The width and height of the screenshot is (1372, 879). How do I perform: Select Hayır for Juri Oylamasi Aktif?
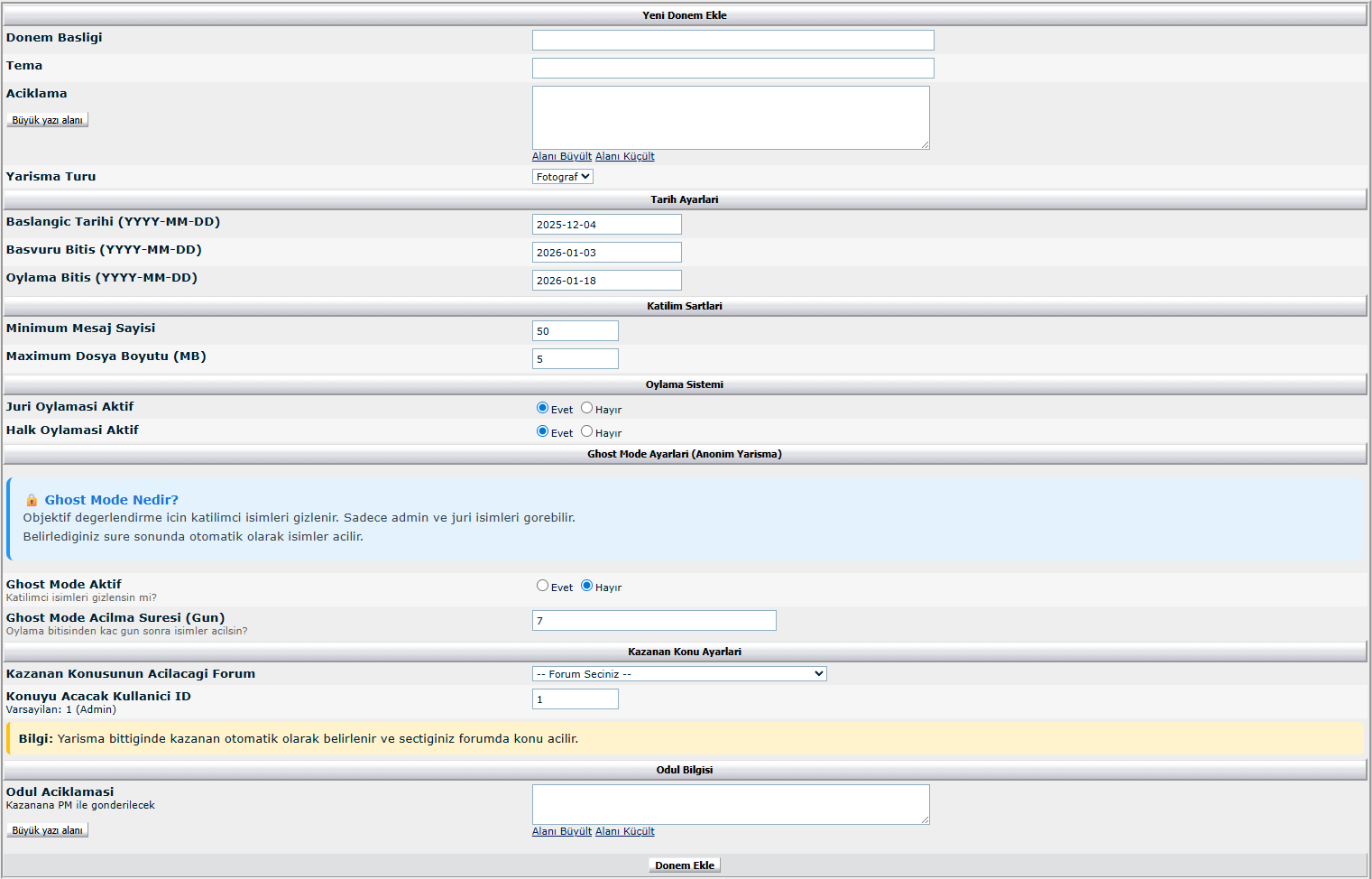[586, 408]
